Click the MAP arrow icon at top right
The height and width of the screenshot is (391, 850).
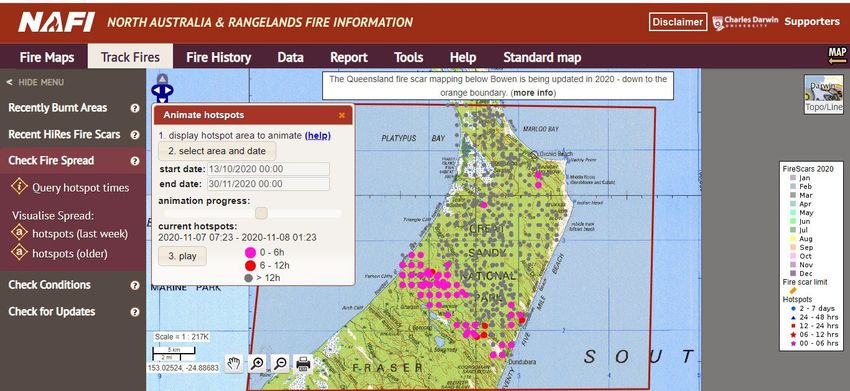837,56
